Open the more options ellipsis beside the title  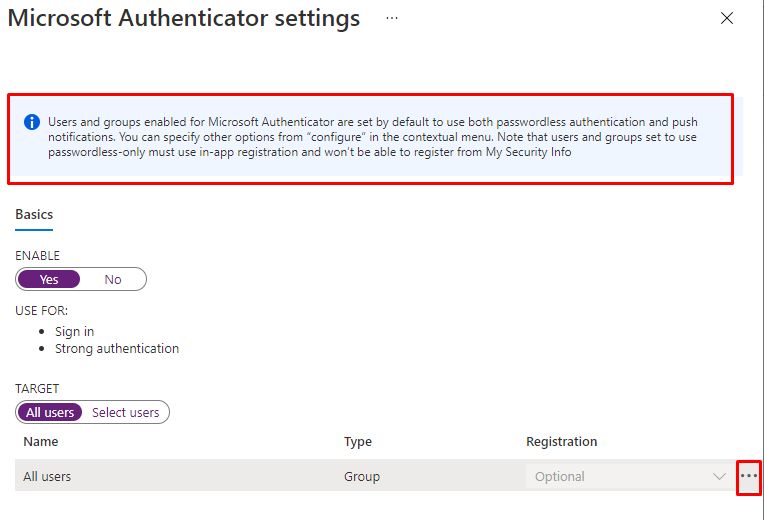[x=392, y=18]
